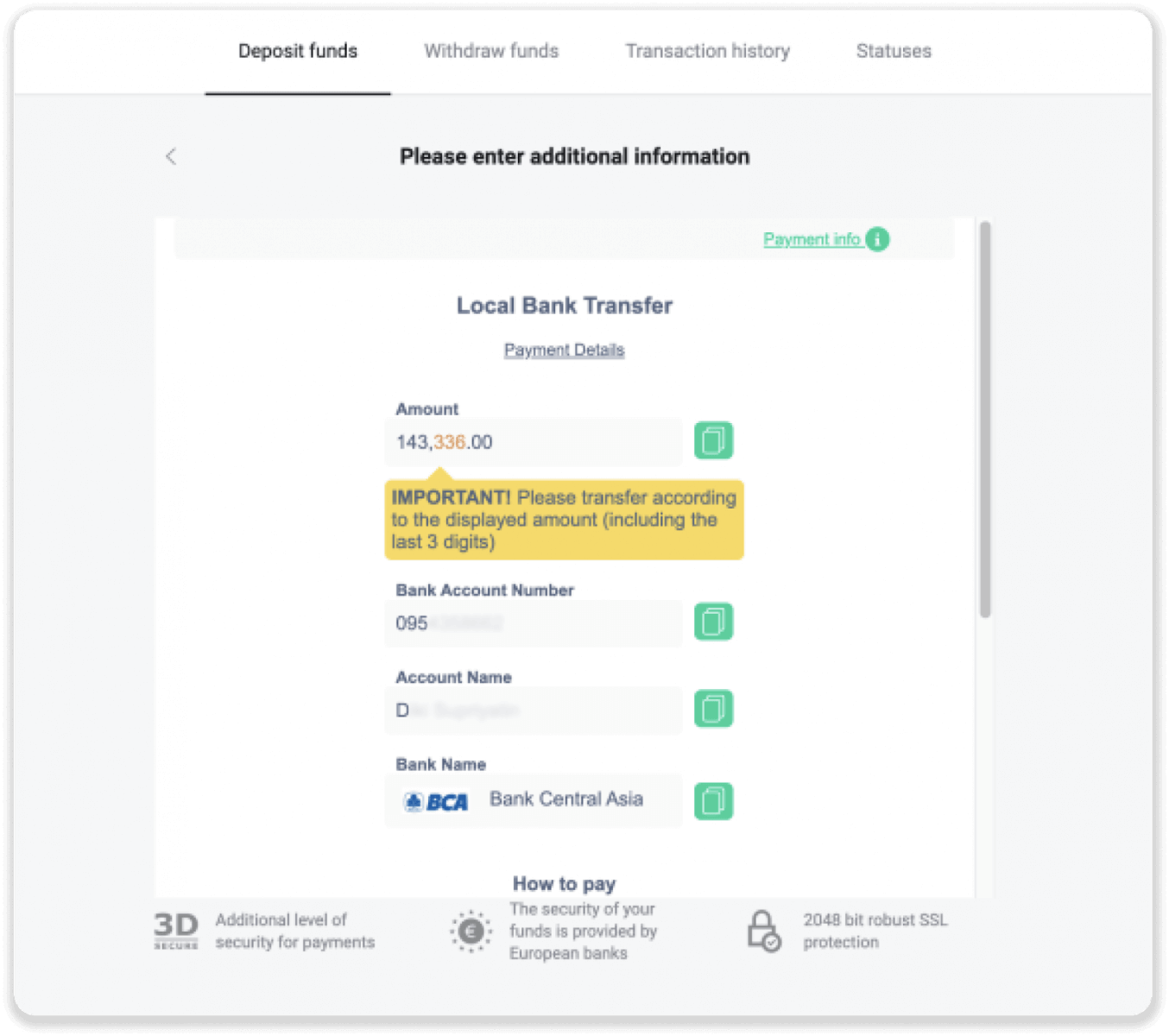Image resolution: width=1169 pixels, height=1036 pixels.
Task: Click the Payment info icon
Action: point(877,239)
